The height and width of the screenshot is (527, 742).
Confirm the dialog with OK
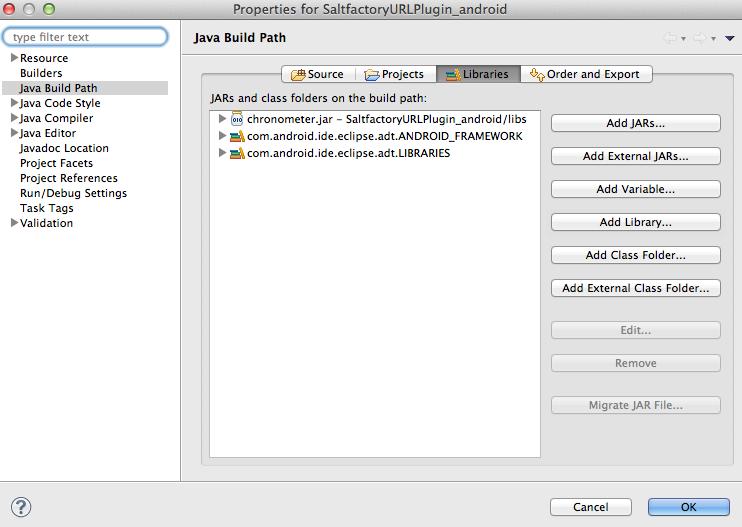pyautogui.click(x=689, y=507)
